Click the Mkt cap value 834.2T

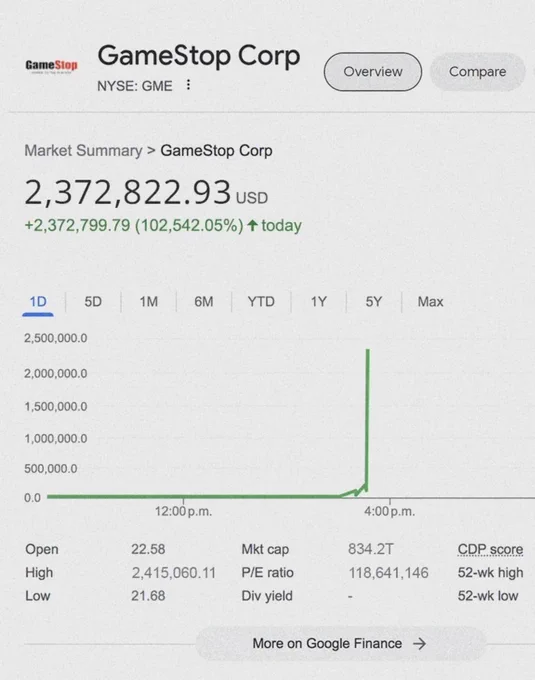[x=371, y=549]
